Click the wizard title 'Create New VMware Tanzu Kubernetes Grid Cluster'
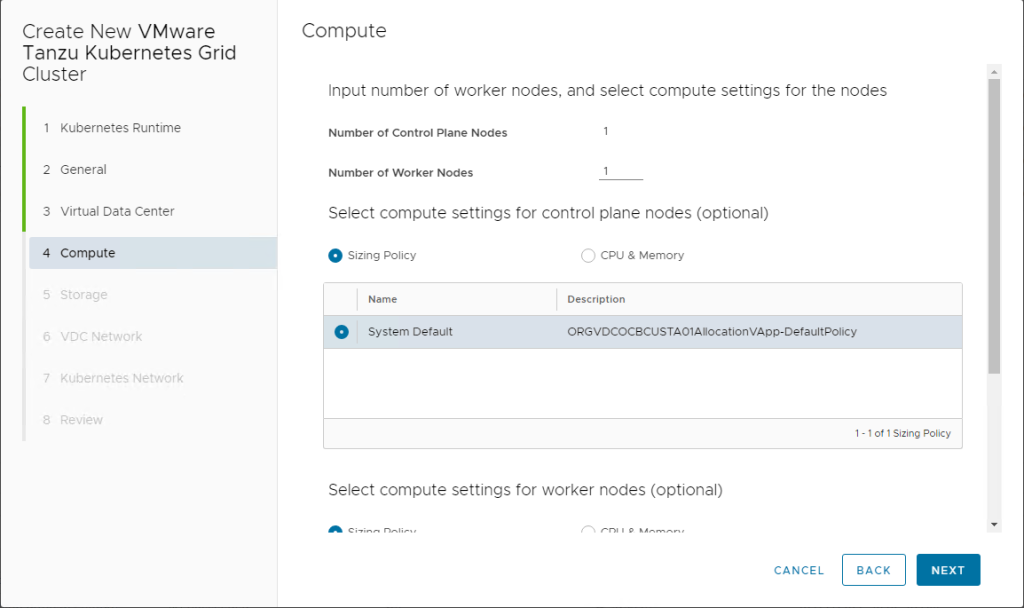The width and height of the screenshot is (1024, 608). coord(129,53)
